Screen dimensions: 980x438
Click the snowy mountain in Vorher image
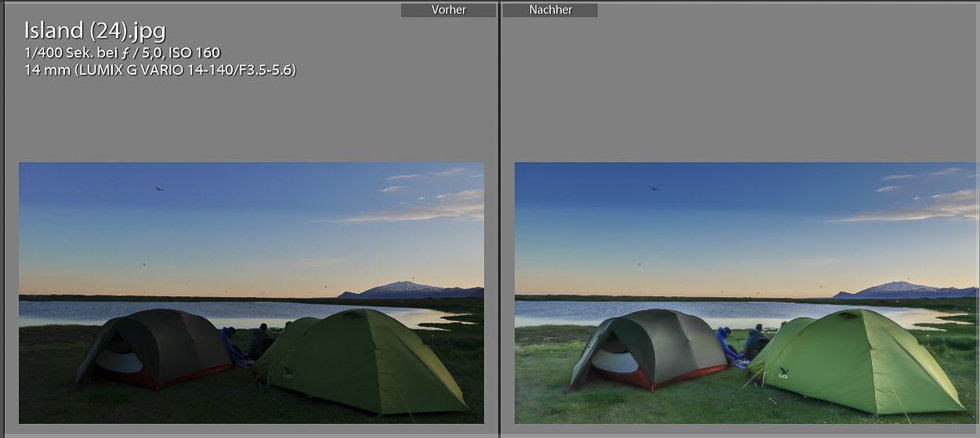tap(405, 289)
